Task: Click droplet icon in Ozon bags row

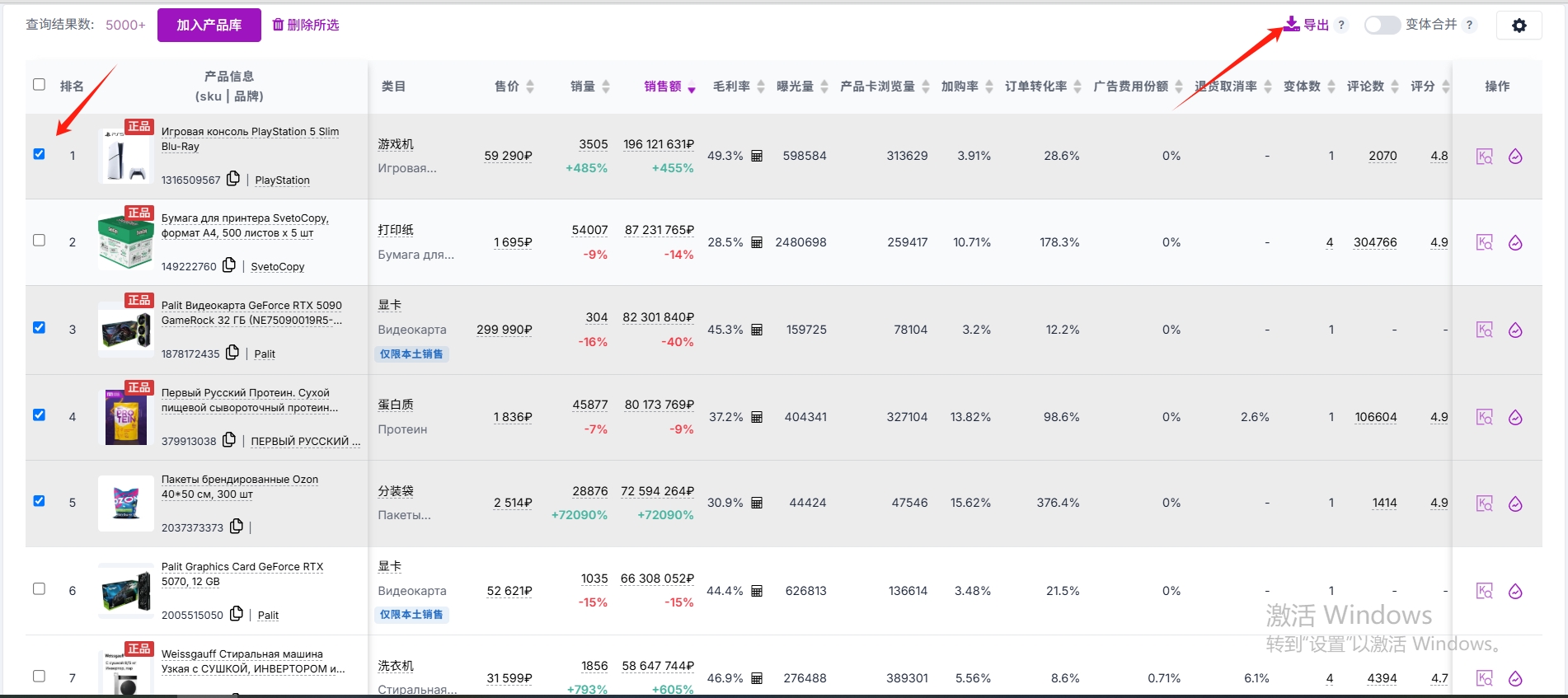Action: pos(1515,504)
